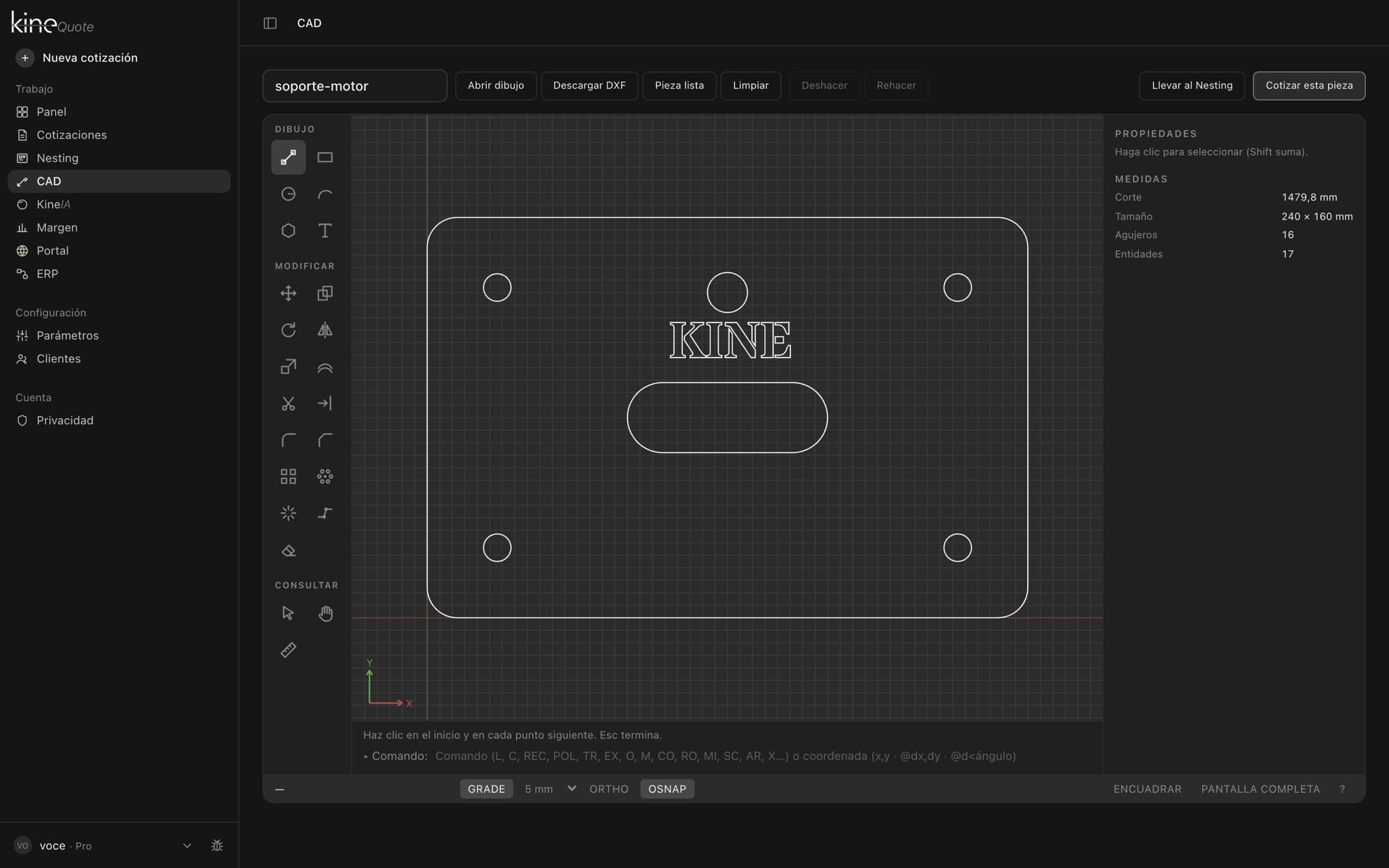Image resolution: width=1389 pixels, height=868 pixels.
Task: Select the Polygon hexagon tool
Action: click(x=288, y=231)
